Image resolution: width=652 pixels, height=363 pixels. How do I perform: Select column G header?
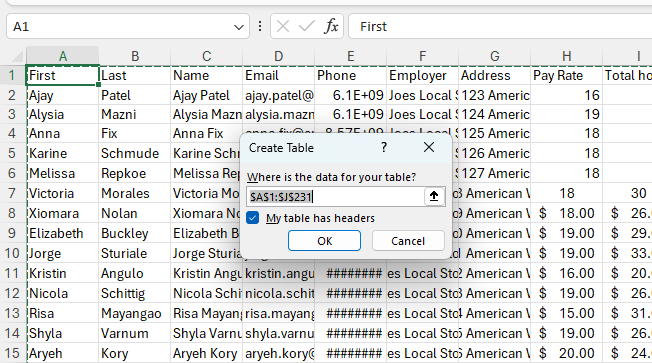494,56
